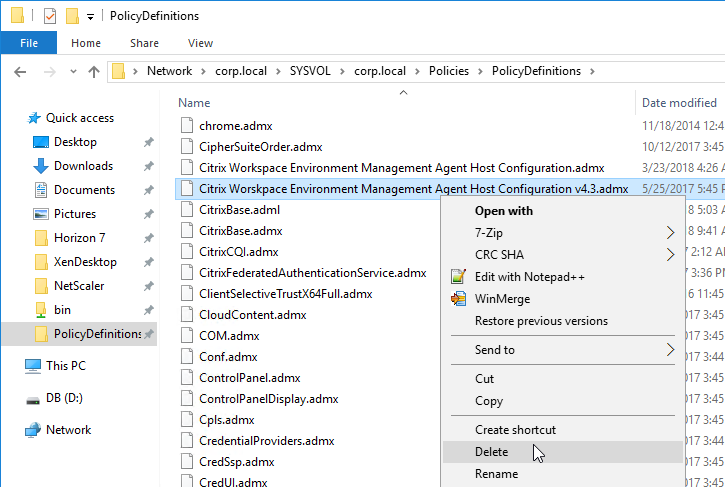725x487 pixels.
Task: Open the recent locations dropdown arrow
Action: (73, 72)
